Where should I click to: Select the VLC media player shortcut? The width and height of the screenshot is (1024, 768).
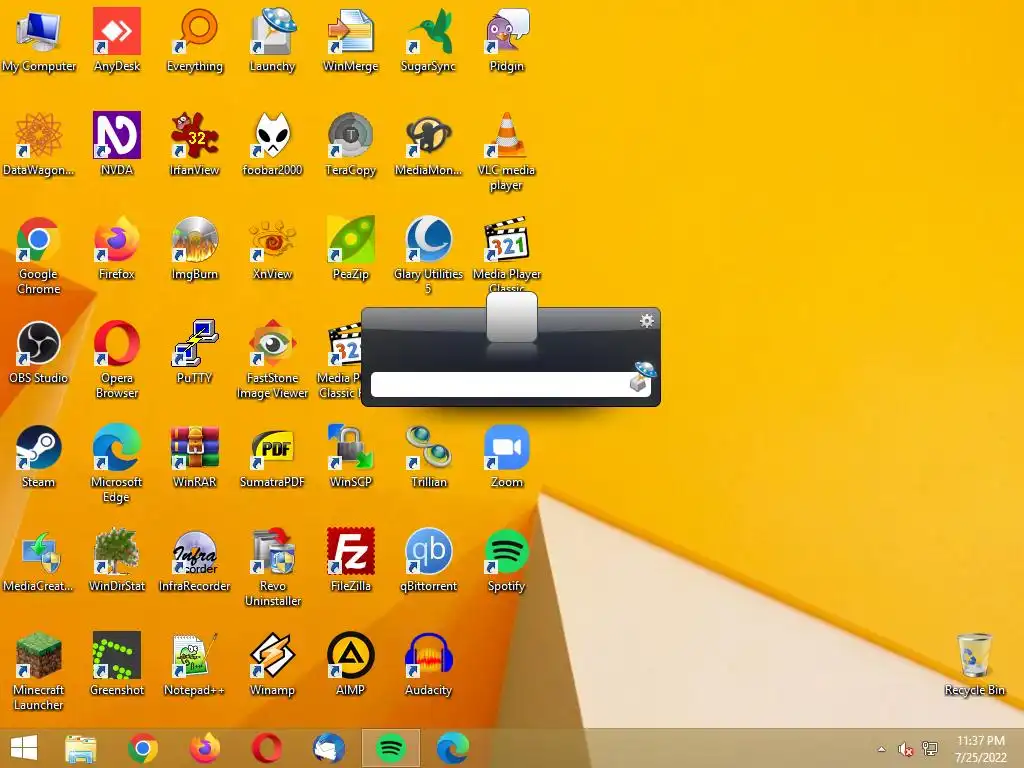click(x=507, y=152)
